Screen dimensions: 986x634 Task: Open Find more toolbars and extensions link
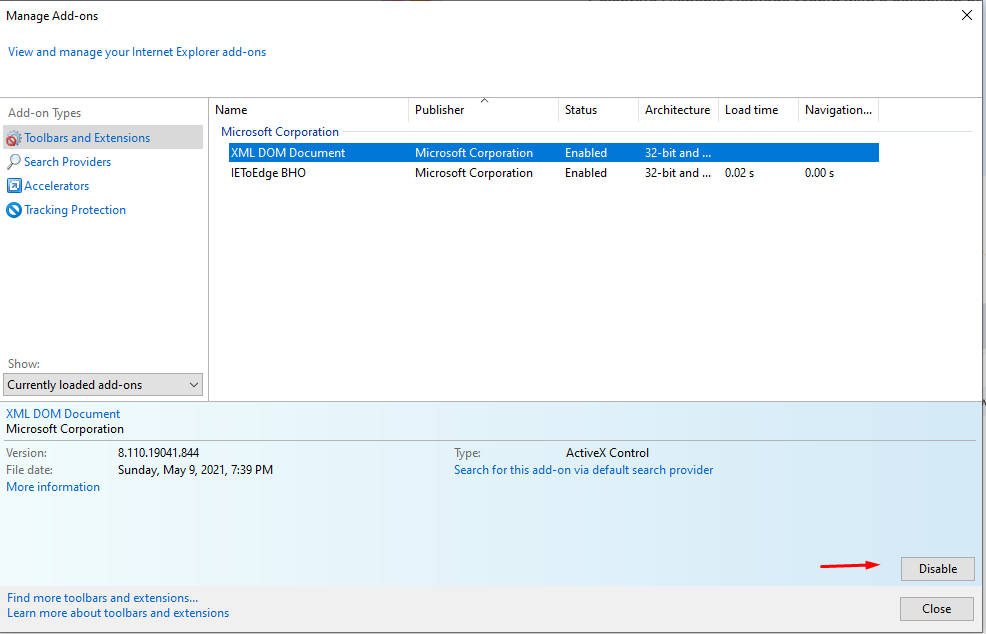102,598
